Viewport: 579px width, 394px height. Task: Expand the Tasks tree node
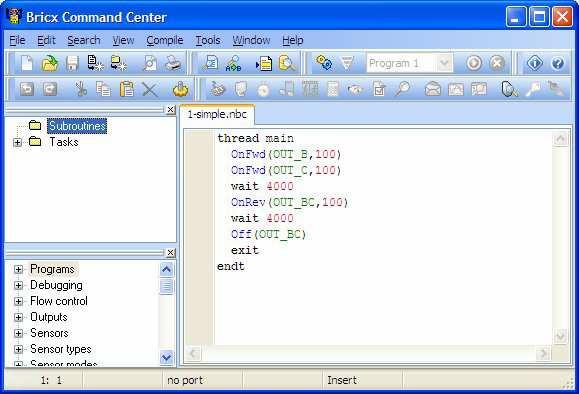[x=17, y=142]
